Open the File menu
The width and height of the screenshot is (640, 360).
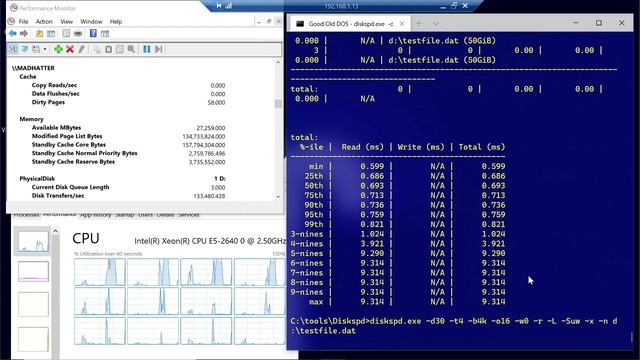(x=23, y=21)
